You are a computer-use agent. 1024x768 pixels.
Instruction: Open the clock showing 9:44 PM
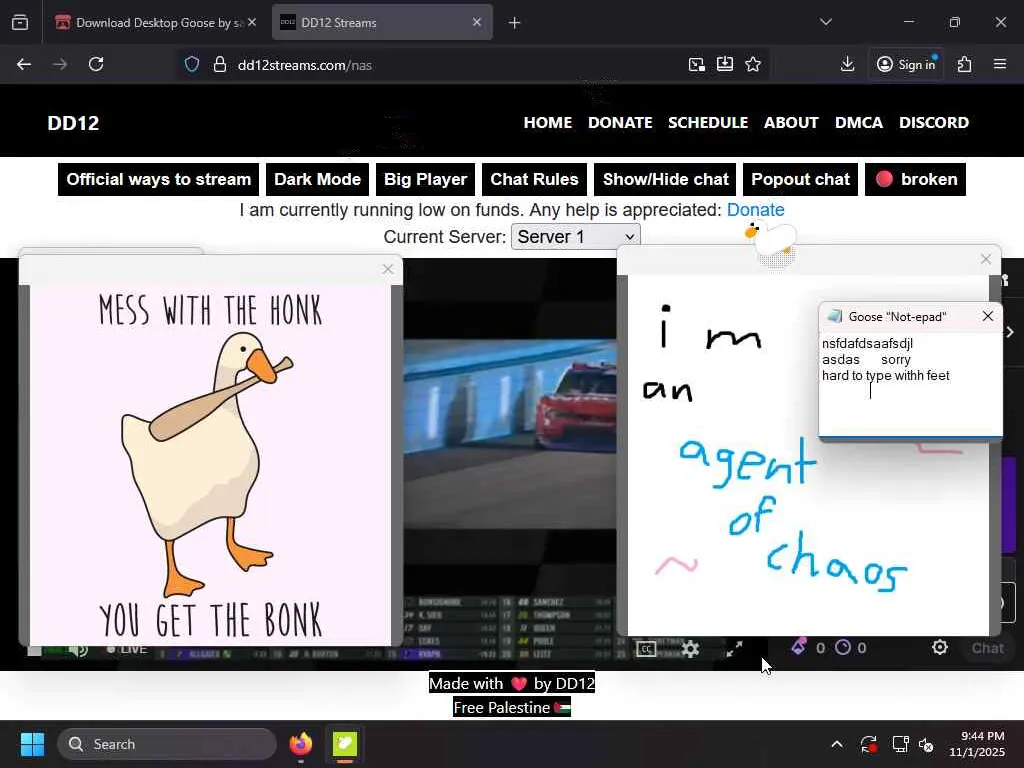tap(977, 744)
